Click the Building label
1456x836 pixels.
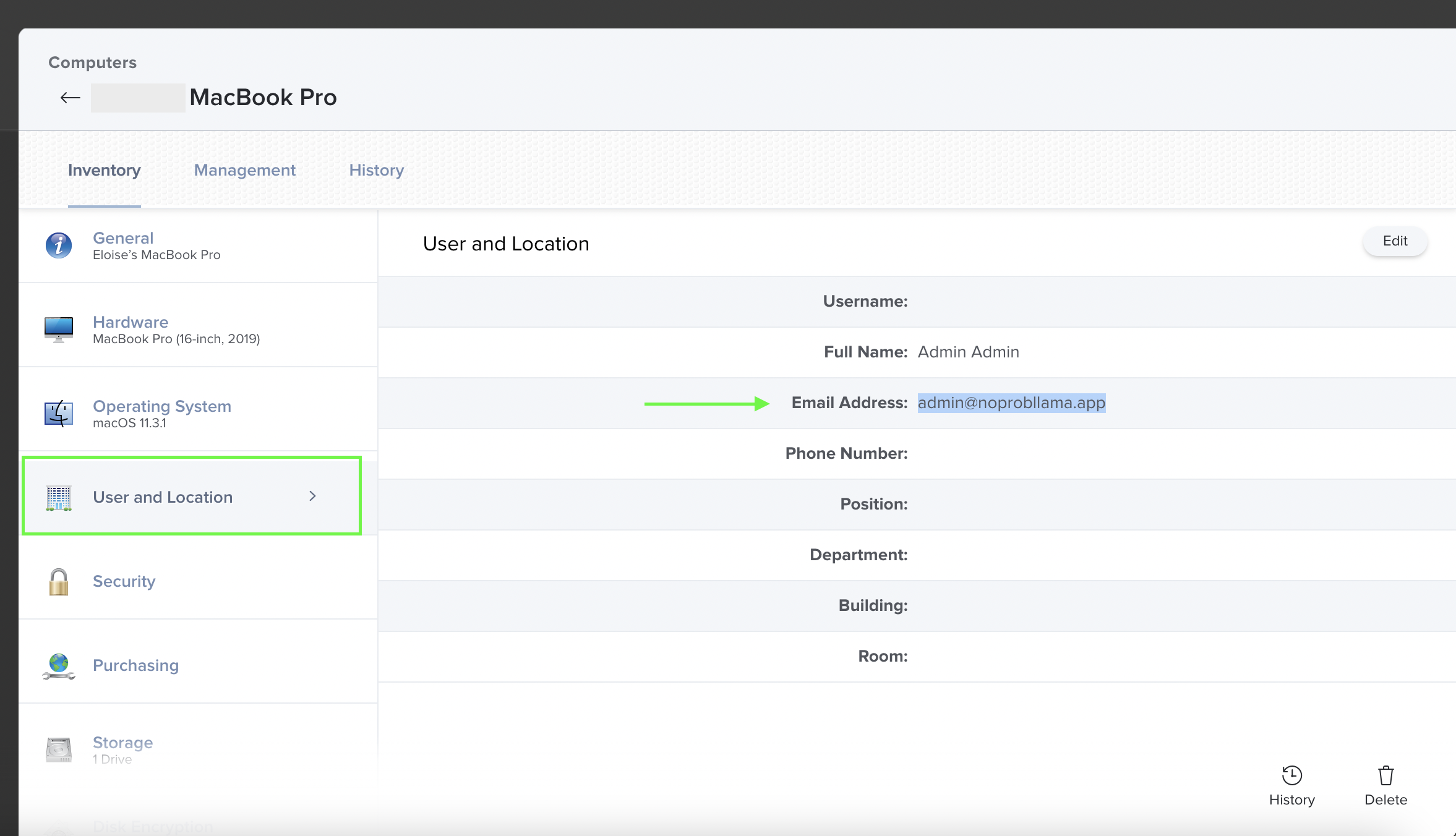point(873,605)
